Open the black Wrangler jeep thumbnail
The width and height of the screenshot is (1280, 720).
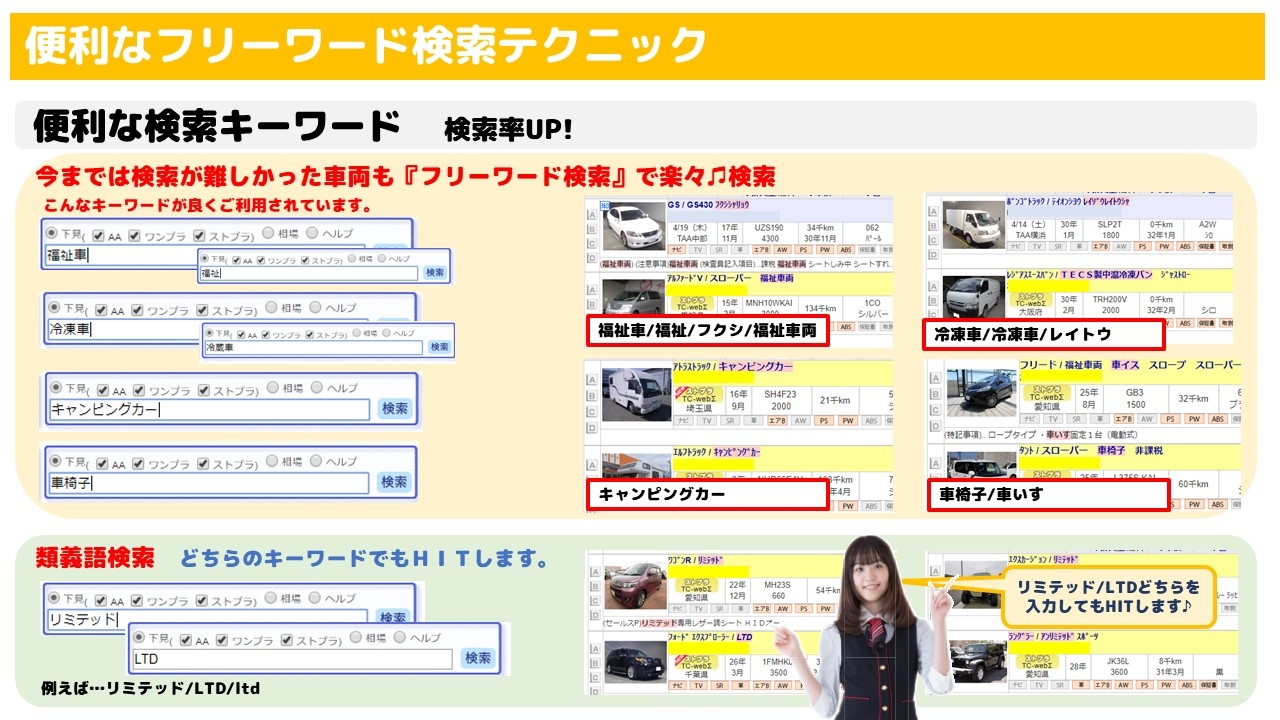(x=977, y=660)
